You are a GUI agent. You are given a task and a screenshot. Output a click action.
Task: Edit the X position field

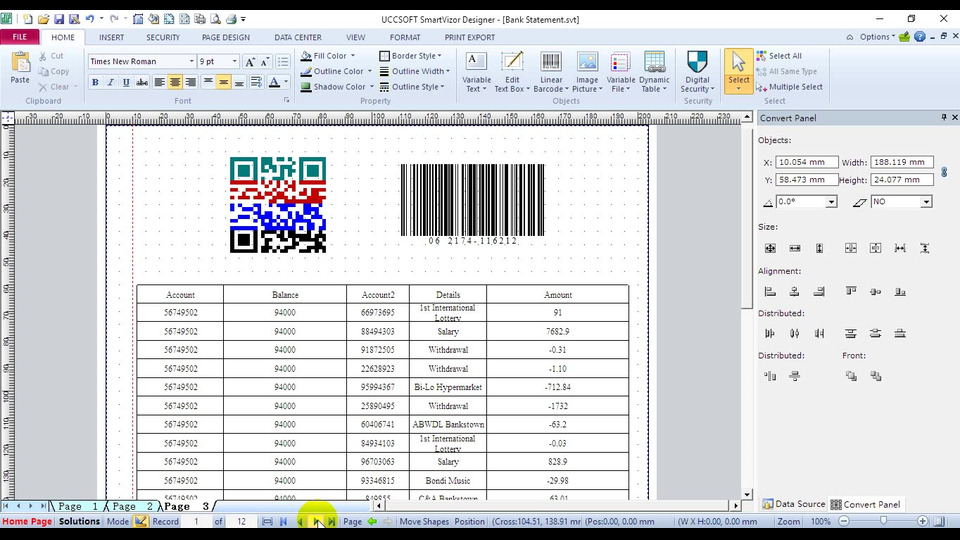(x=806, y=162)
